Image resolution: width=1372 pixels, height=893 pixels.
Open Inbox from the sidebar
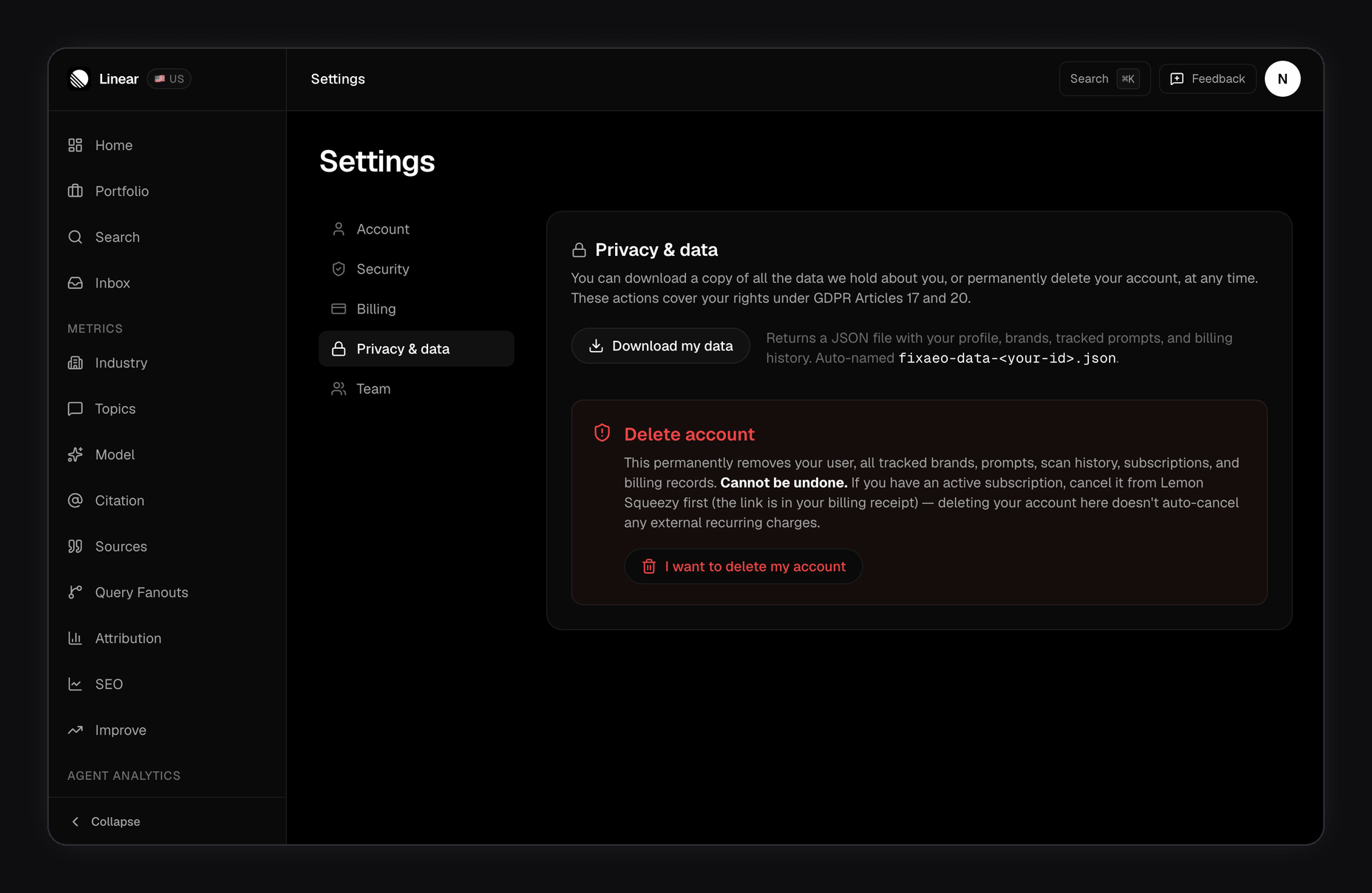tap(167, 282)
